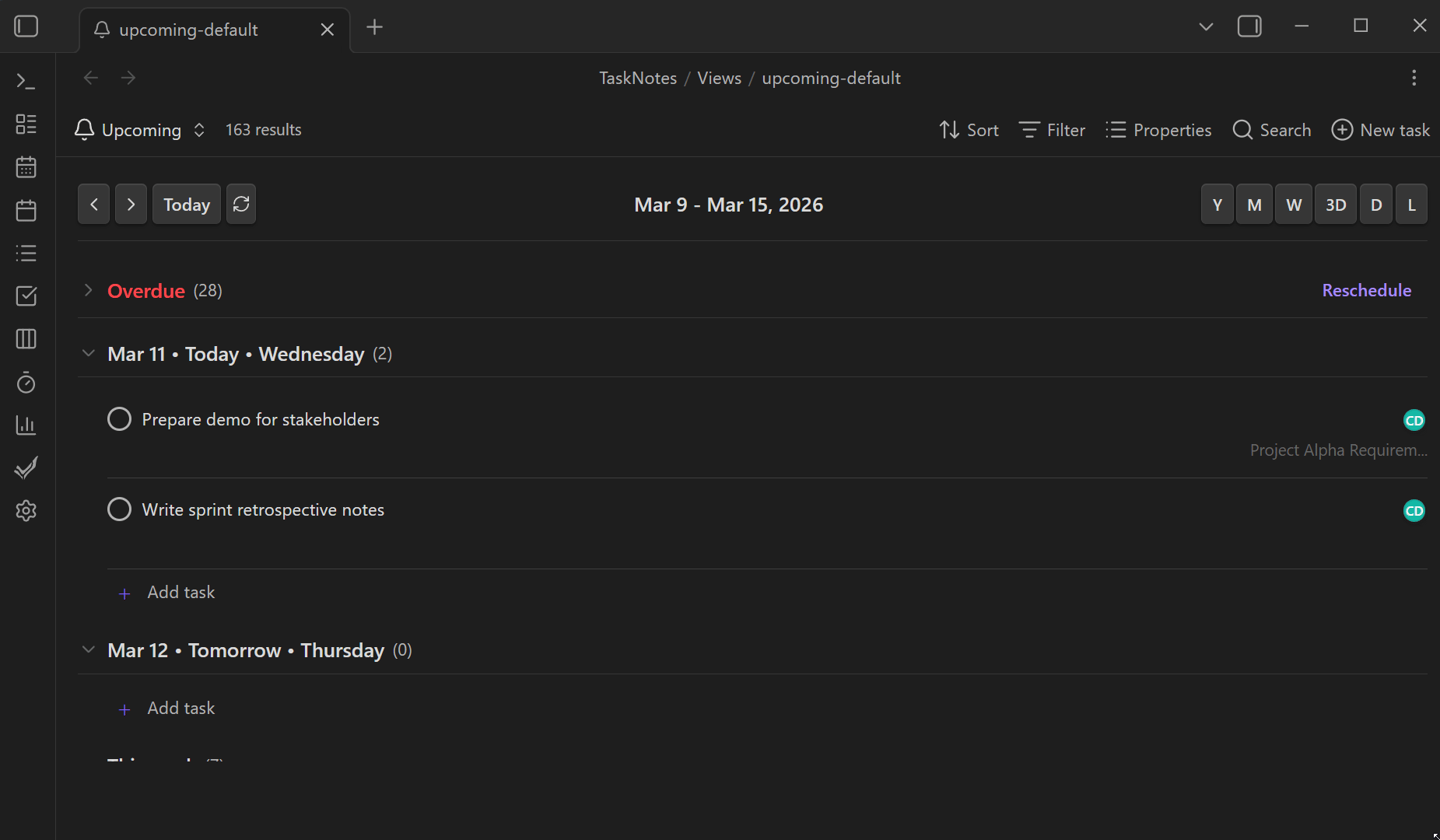Open the pomodoro timer icon

tap(26, 383)
